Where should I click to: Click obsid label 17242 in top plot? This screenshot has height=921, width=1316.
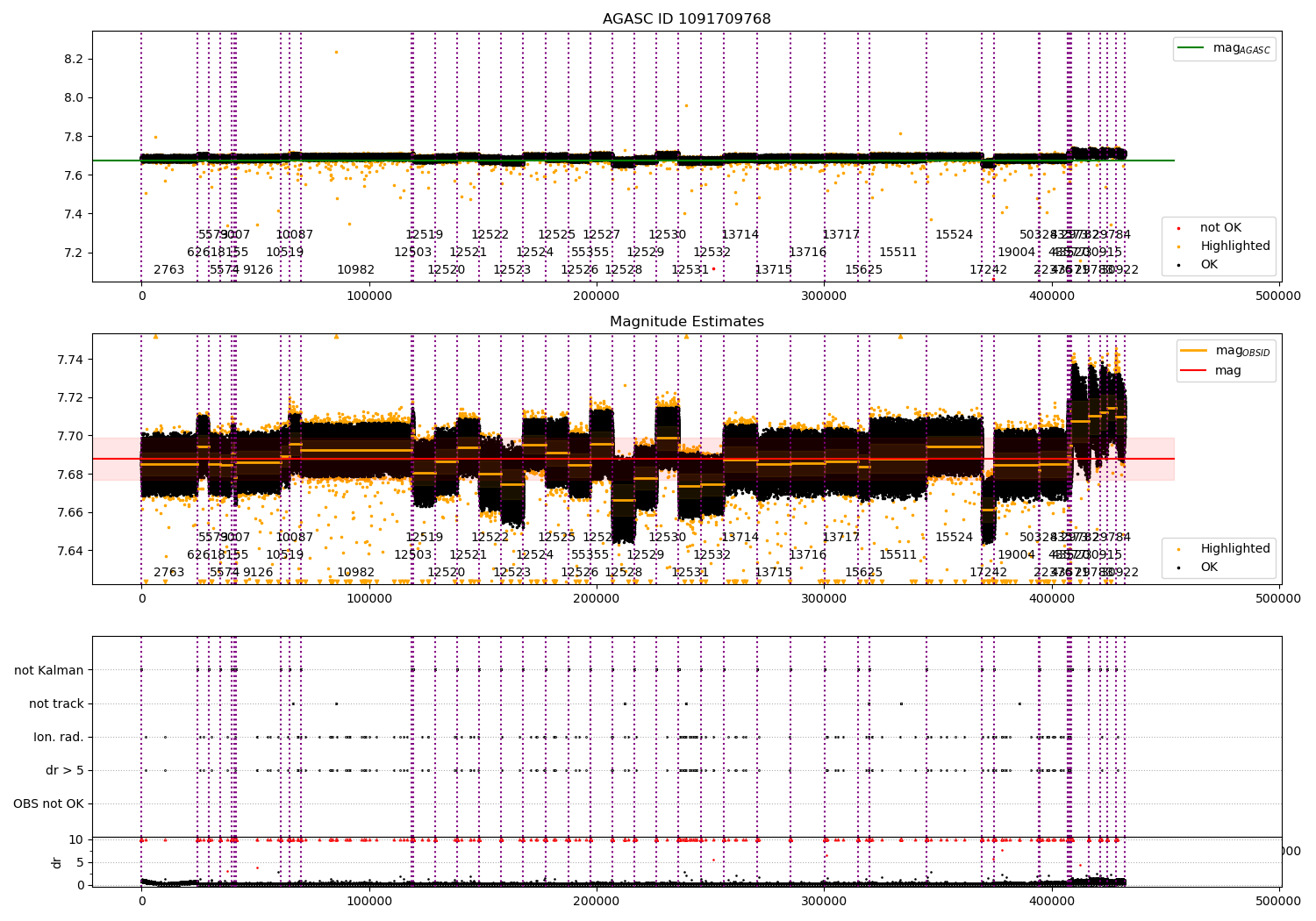click(x=989, y=270)
